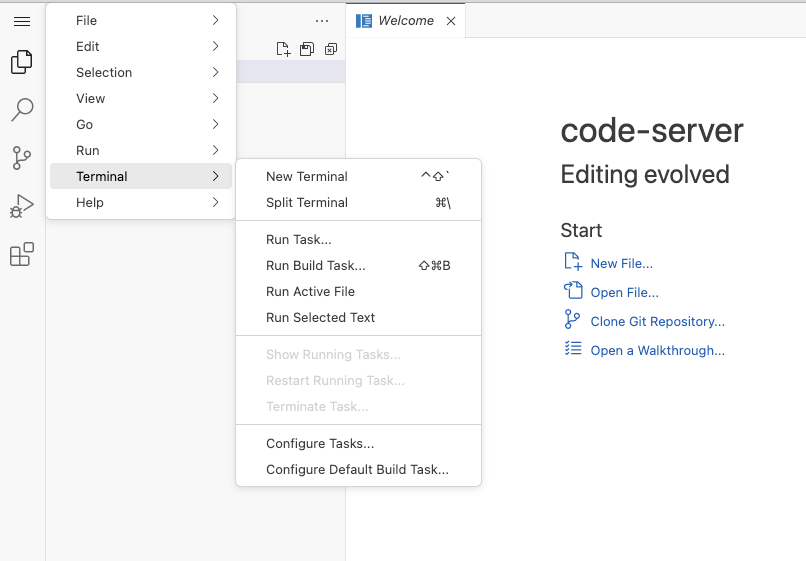
Task: Click the Clone Git Repository branch icon
Action: click(x=572, y=319)
